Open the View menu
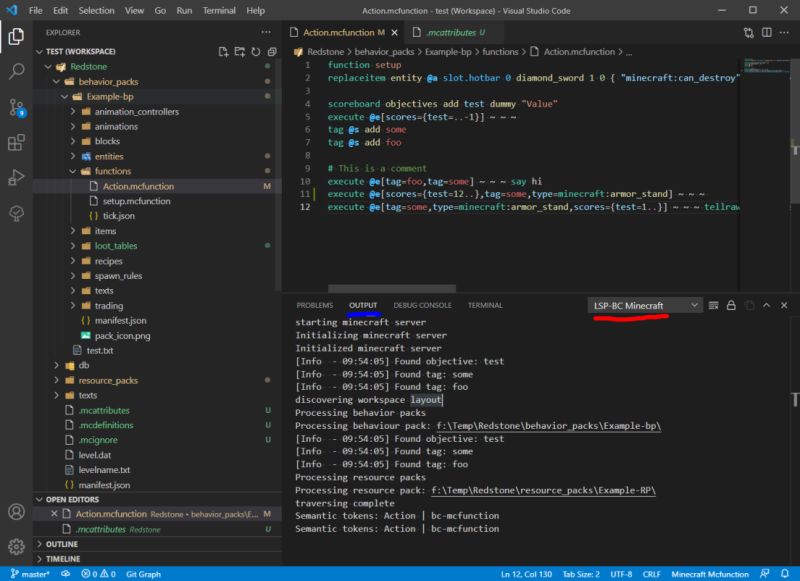800x581 pixels. click(x=134, y=9)
